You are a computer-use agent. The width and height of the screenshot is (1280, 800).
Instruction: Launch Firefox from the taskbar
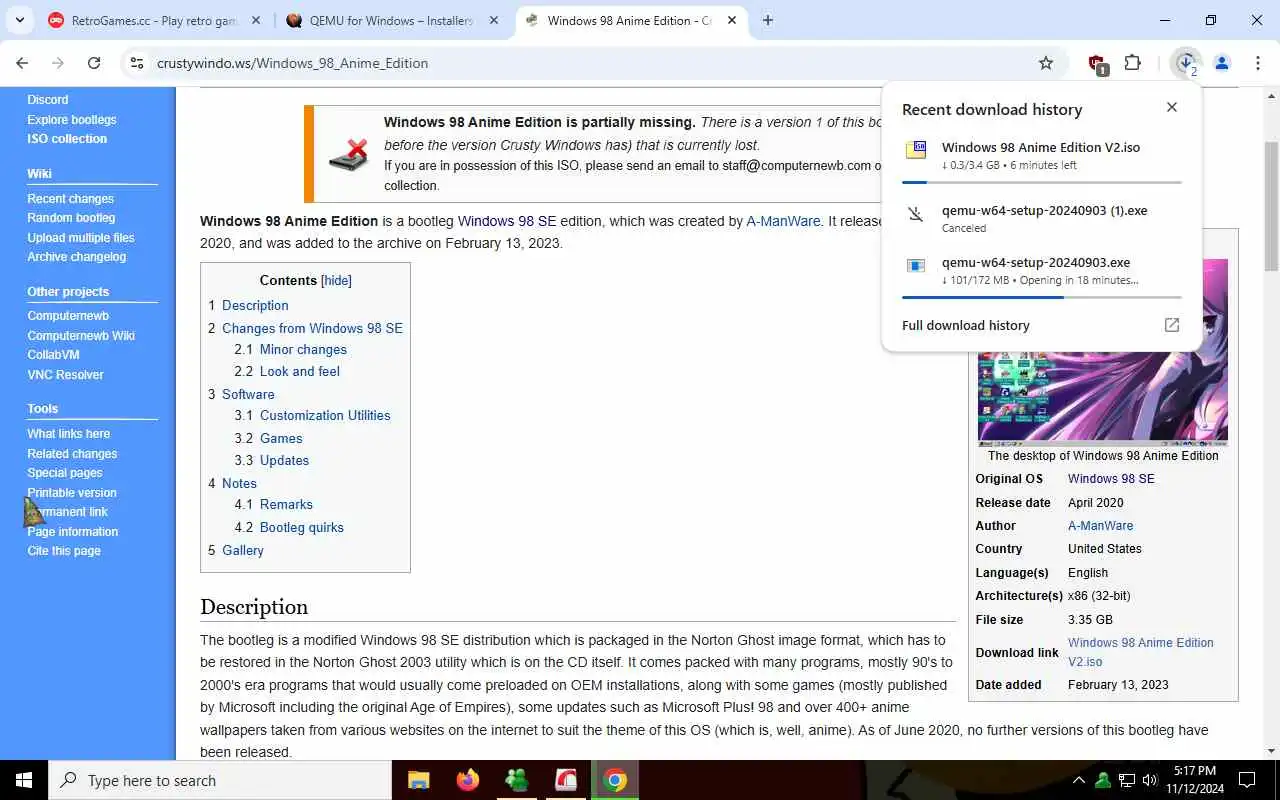[467, 780]
